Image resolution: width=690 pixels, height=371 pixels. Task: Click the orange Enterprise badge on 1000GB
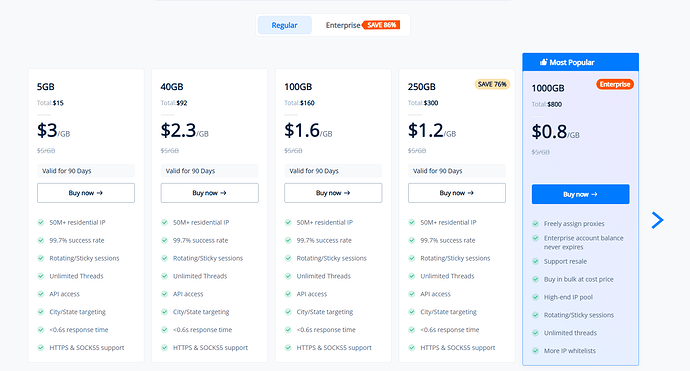point(615,84)
